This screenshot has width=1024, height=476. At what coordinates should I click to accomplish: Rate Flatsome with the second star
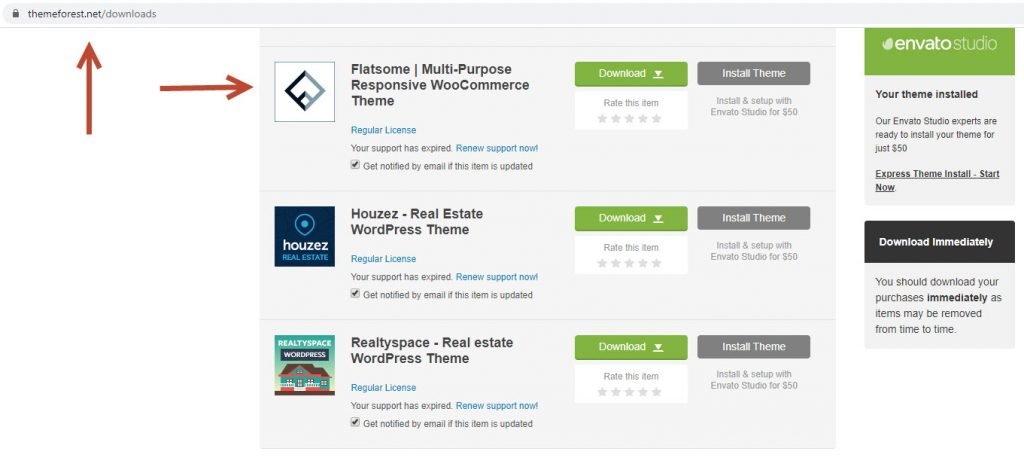[x=616, y=119]
